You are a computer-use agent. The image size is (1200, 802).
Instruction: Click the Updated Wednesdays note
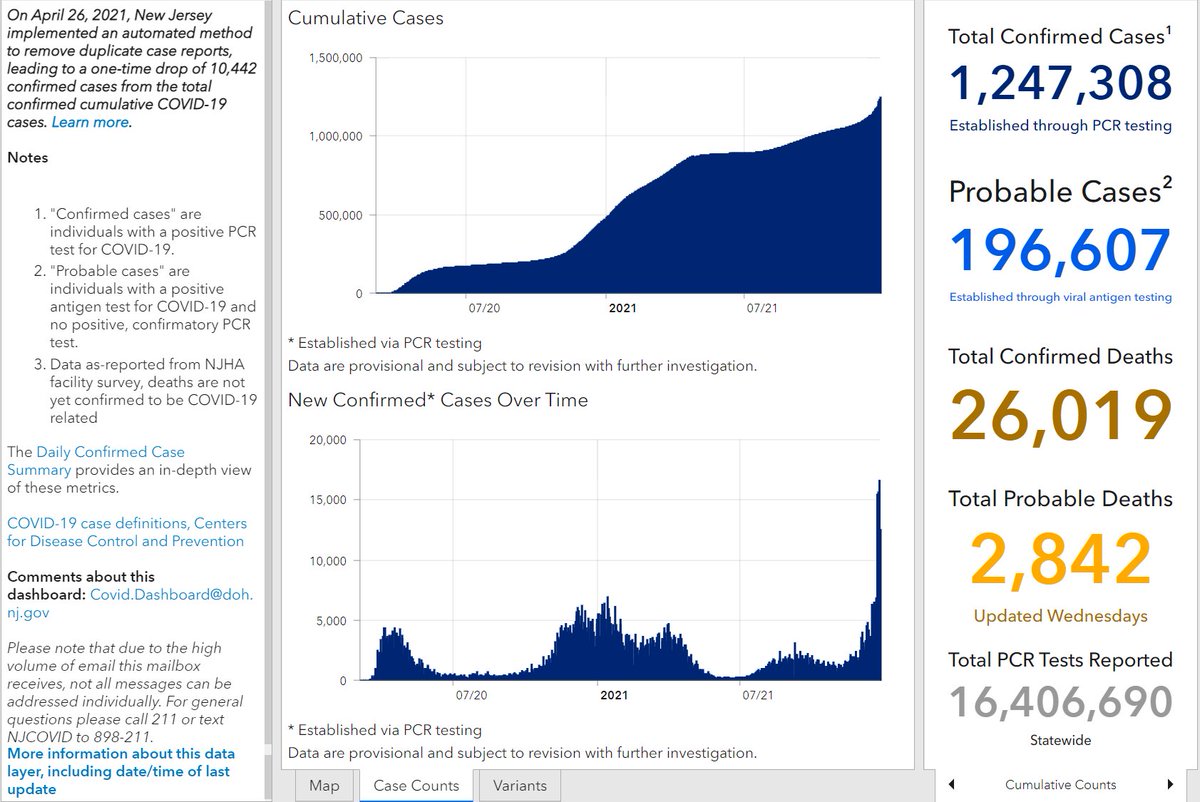pyautogui.click(x=1060, y=616)
